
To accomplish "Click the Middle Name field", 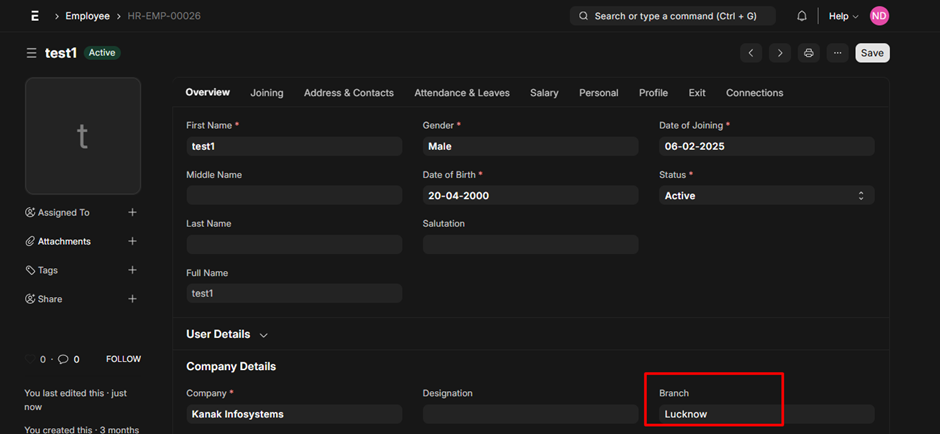I will tap(294, 195).
